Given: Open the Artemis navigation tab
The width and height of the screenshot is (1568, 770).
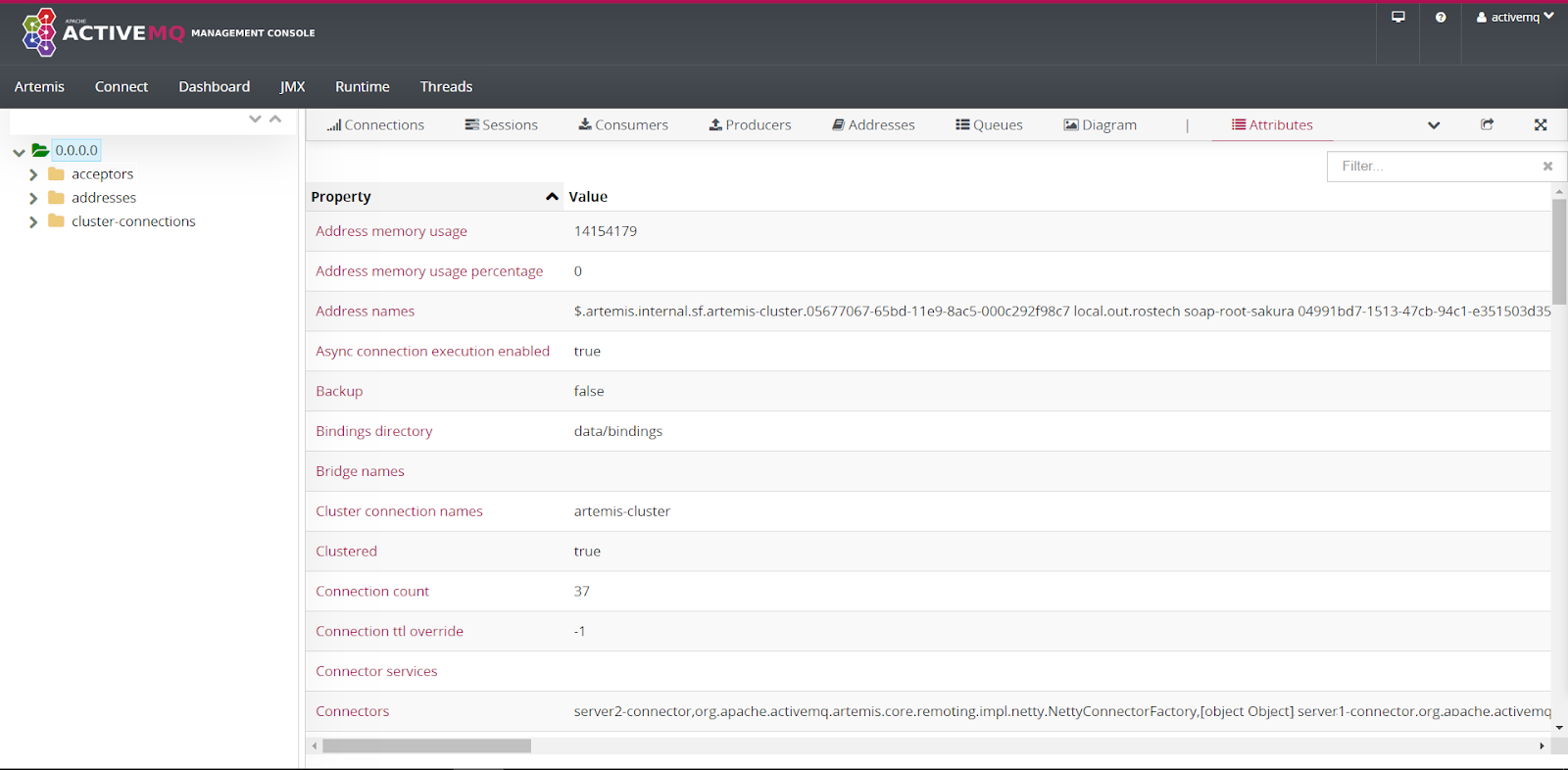Looking at the screenshot, I should click(x=39, y=86).
